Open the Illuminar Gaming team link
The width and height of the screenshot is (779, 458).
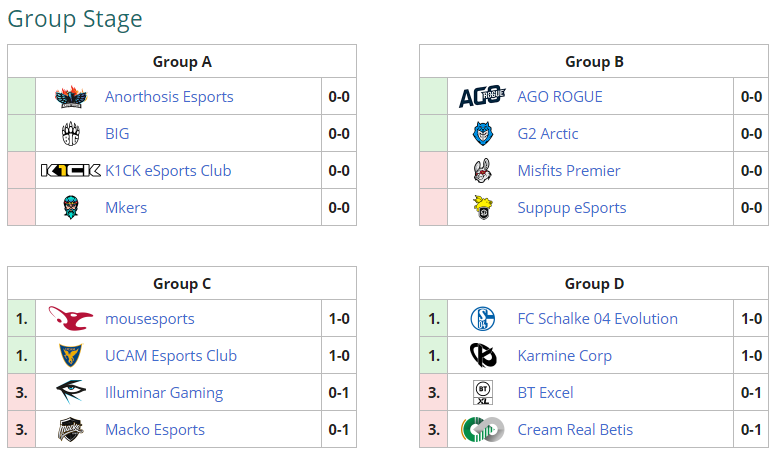163,393
